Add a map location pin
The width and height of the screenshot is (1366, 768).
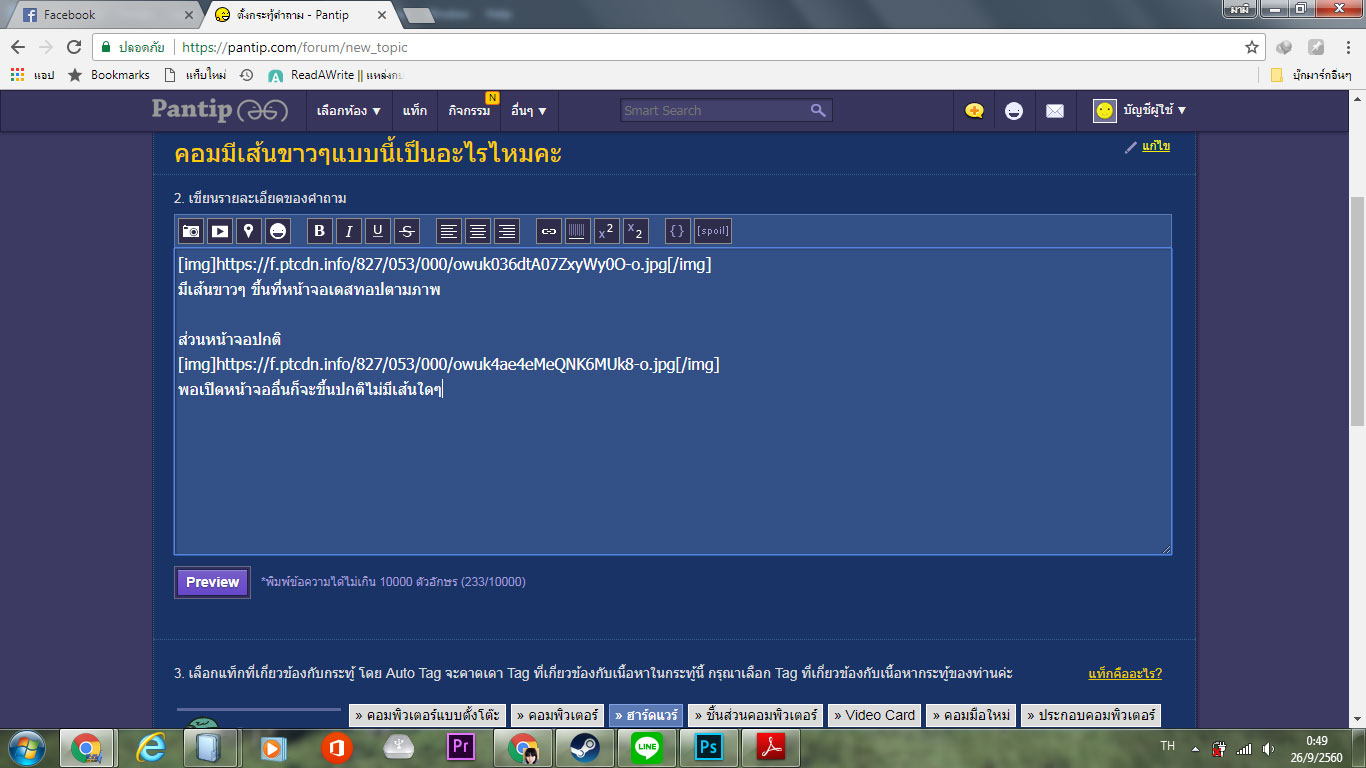click(x=249, y=231)
